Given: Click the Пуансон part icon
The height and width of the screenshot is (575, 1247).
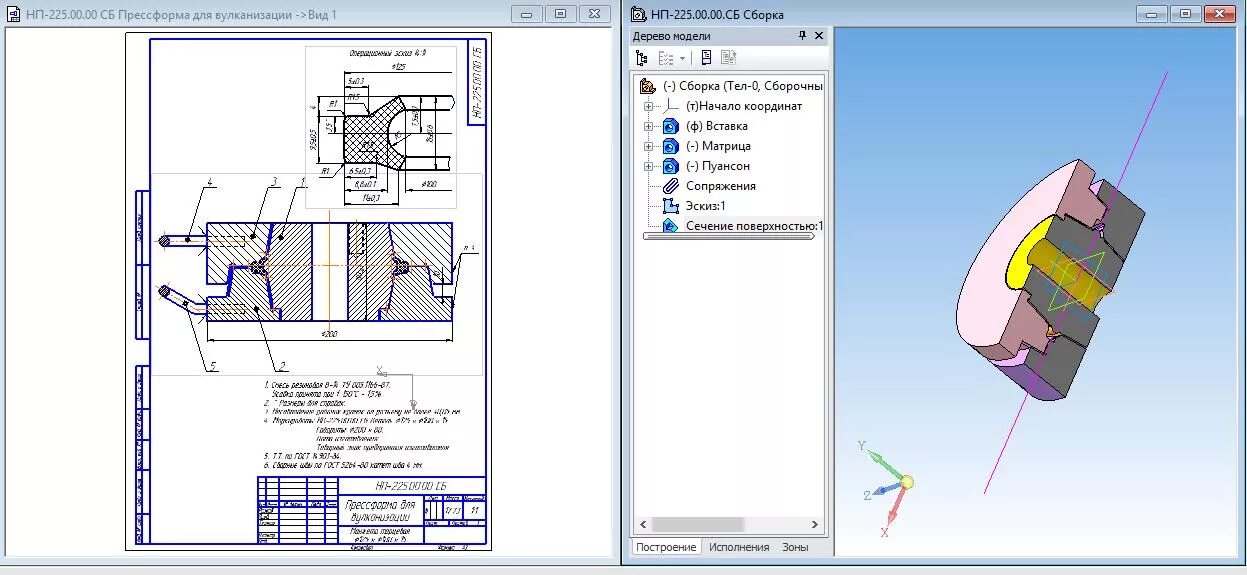Looking at the screenshot, I should click(670, 166).
